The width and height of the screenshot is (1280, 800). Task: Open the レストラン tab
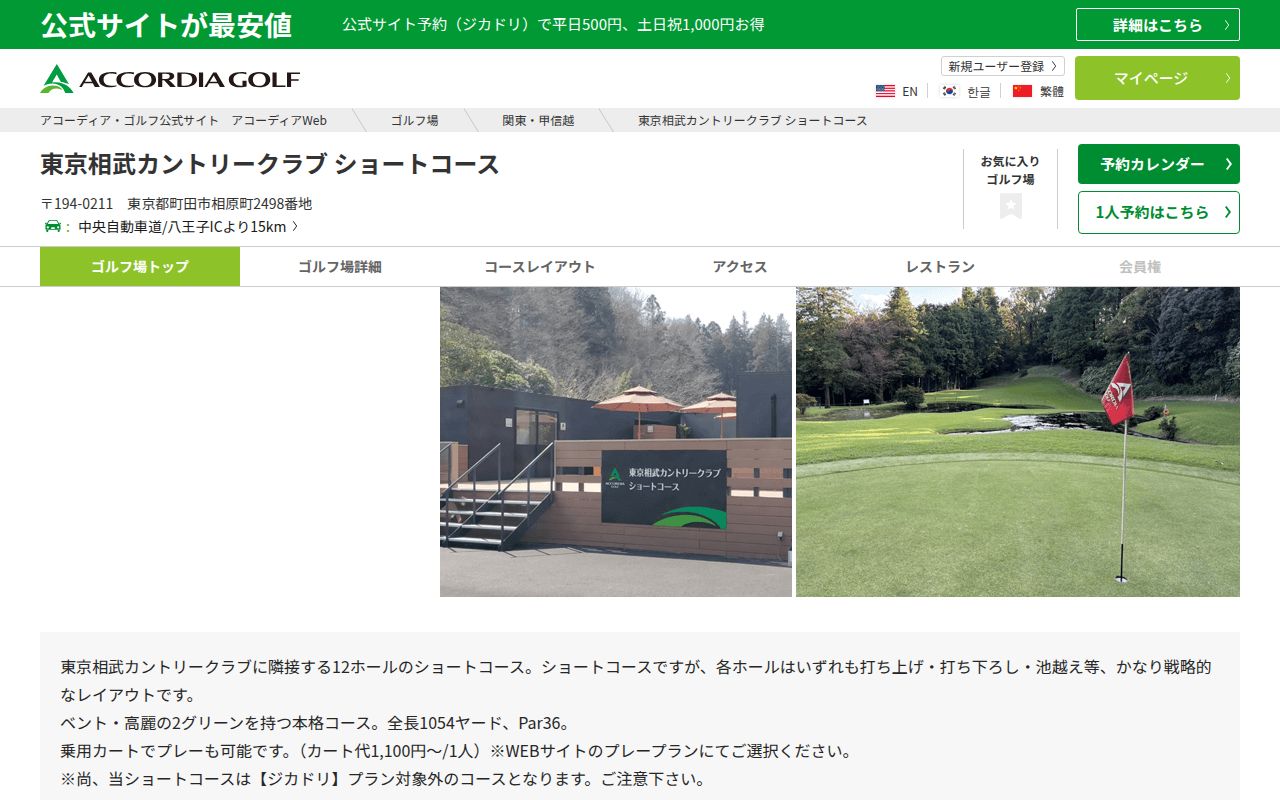pyautogui.click(x=940, y=267)
